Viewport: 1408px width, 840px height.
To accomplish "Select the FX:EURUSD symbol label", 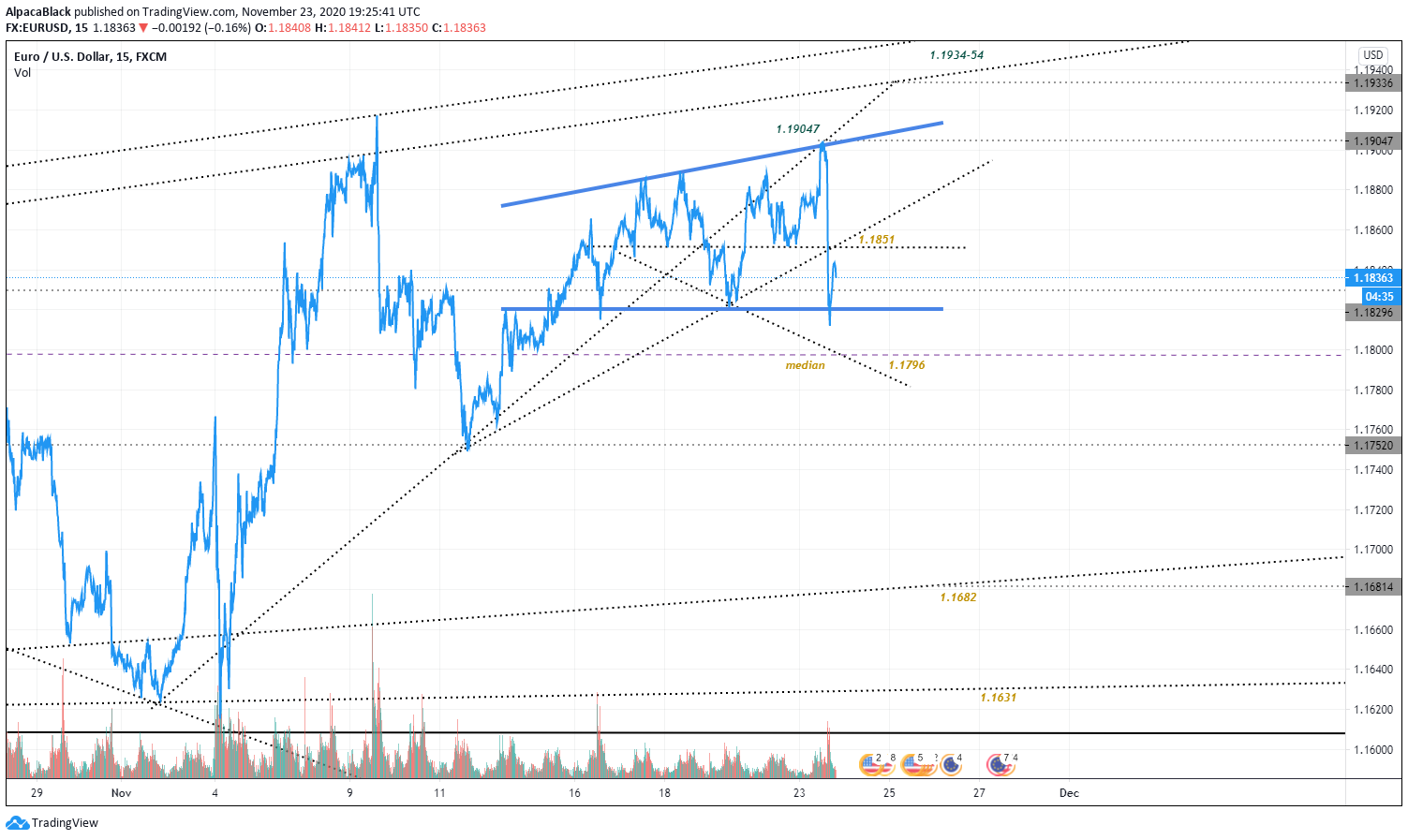I will (37, 28).
